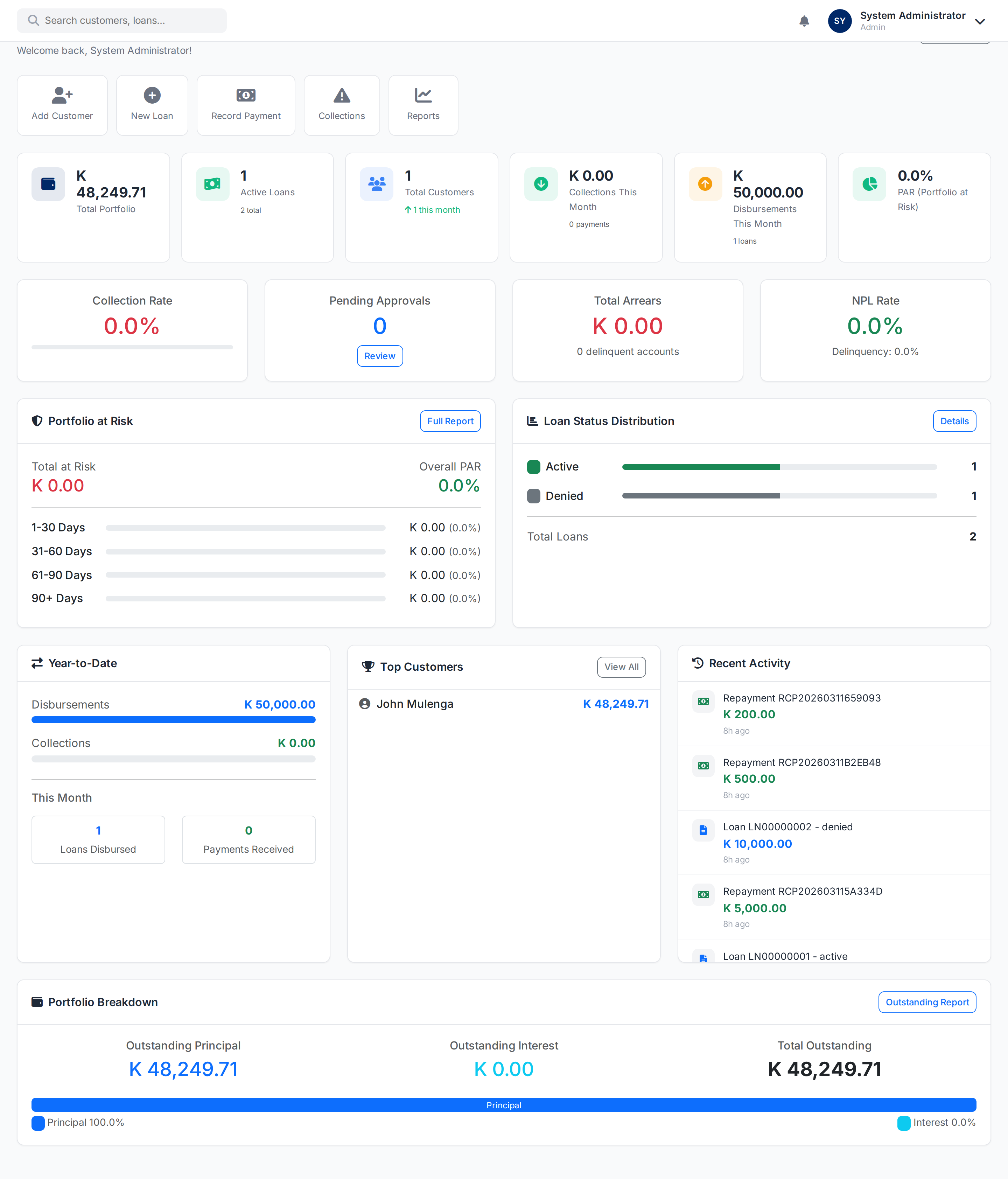Image resolution: width=1008 pixels, height=1179 pixels.
Task: Open Reports using the chart icon
Action: pos(423,95)
